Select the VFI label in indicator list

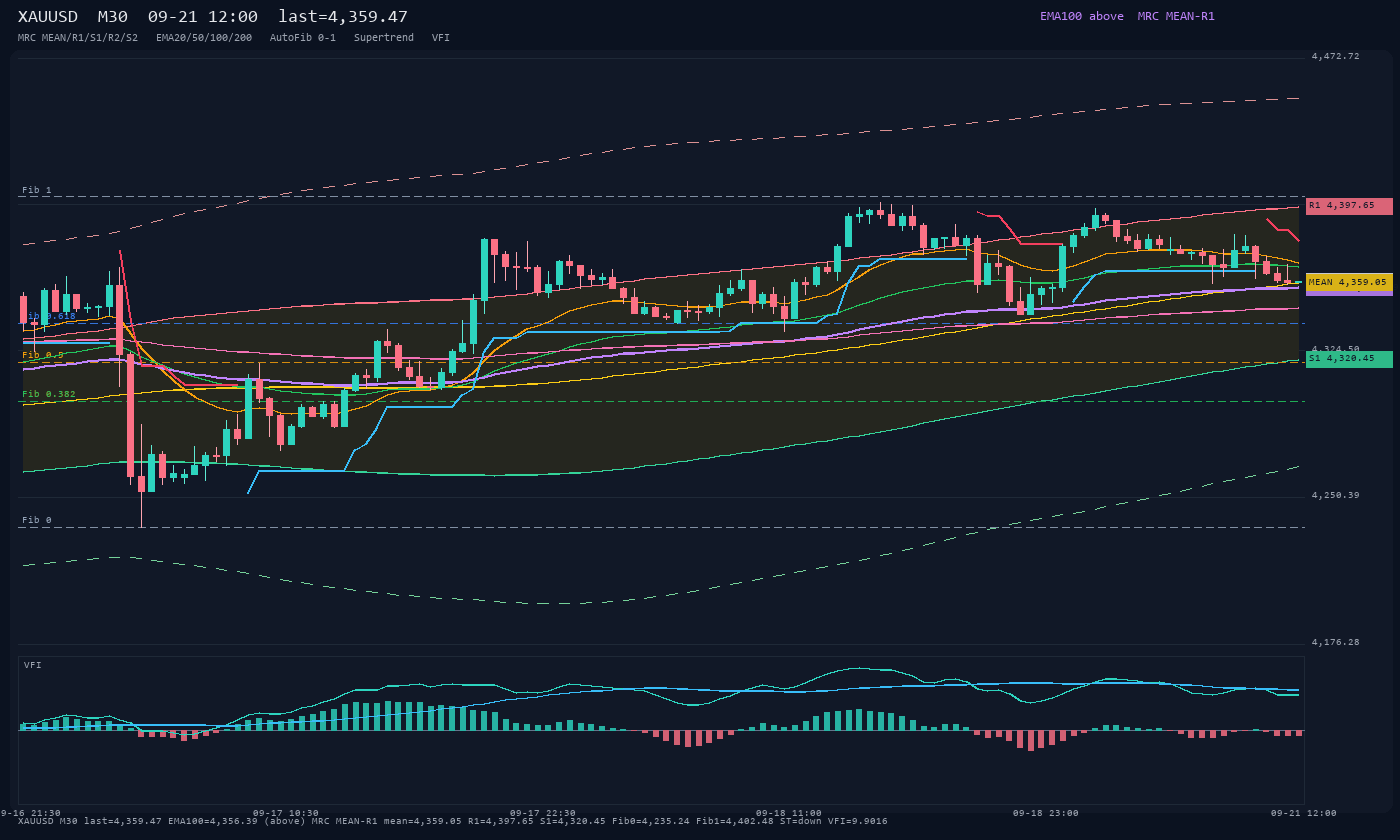(441, 38)
